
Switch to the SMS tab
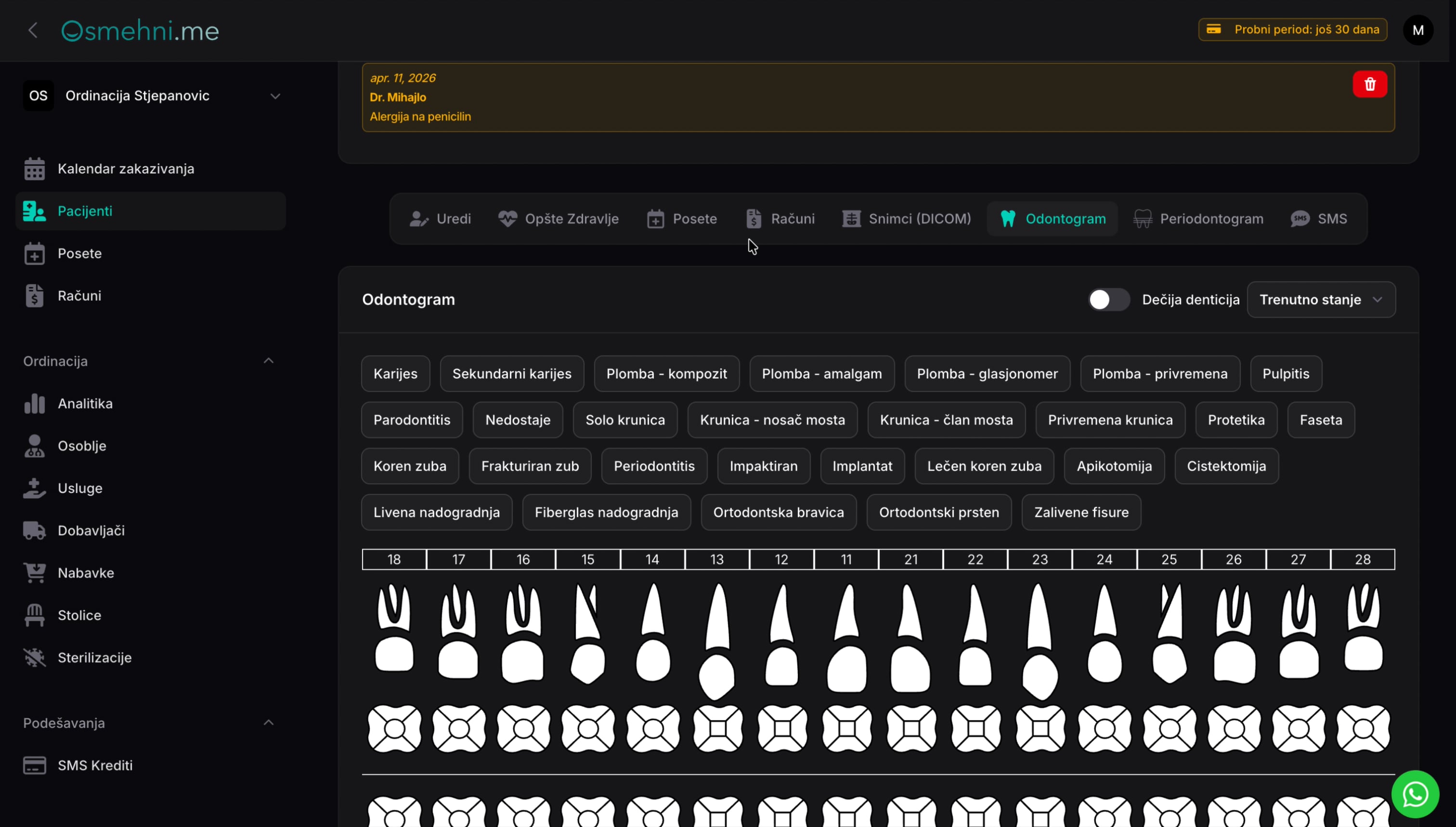coord(1319,219)
